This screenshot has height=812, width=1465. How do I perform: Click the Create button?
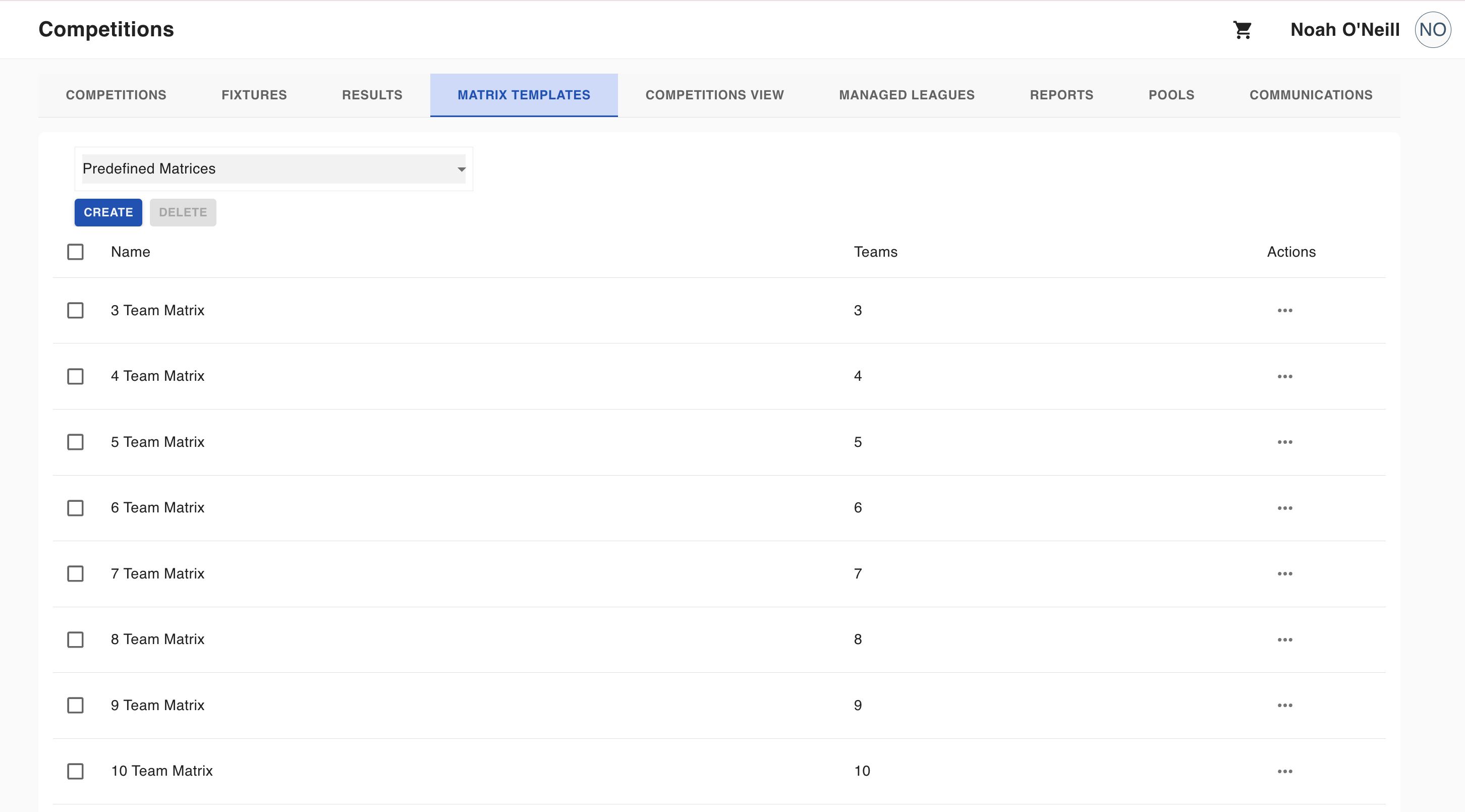coord(108,212)
